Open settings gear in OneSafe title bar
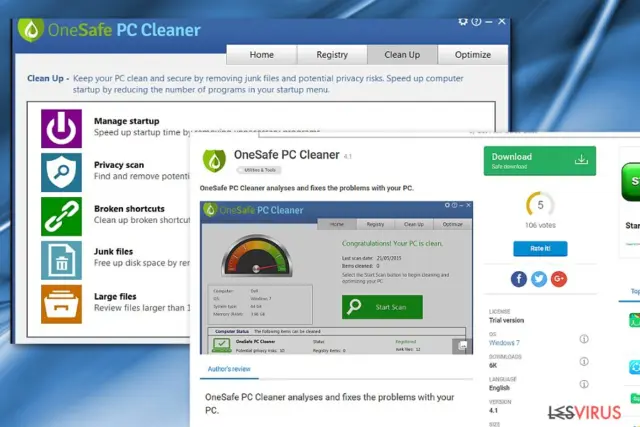 463,21
